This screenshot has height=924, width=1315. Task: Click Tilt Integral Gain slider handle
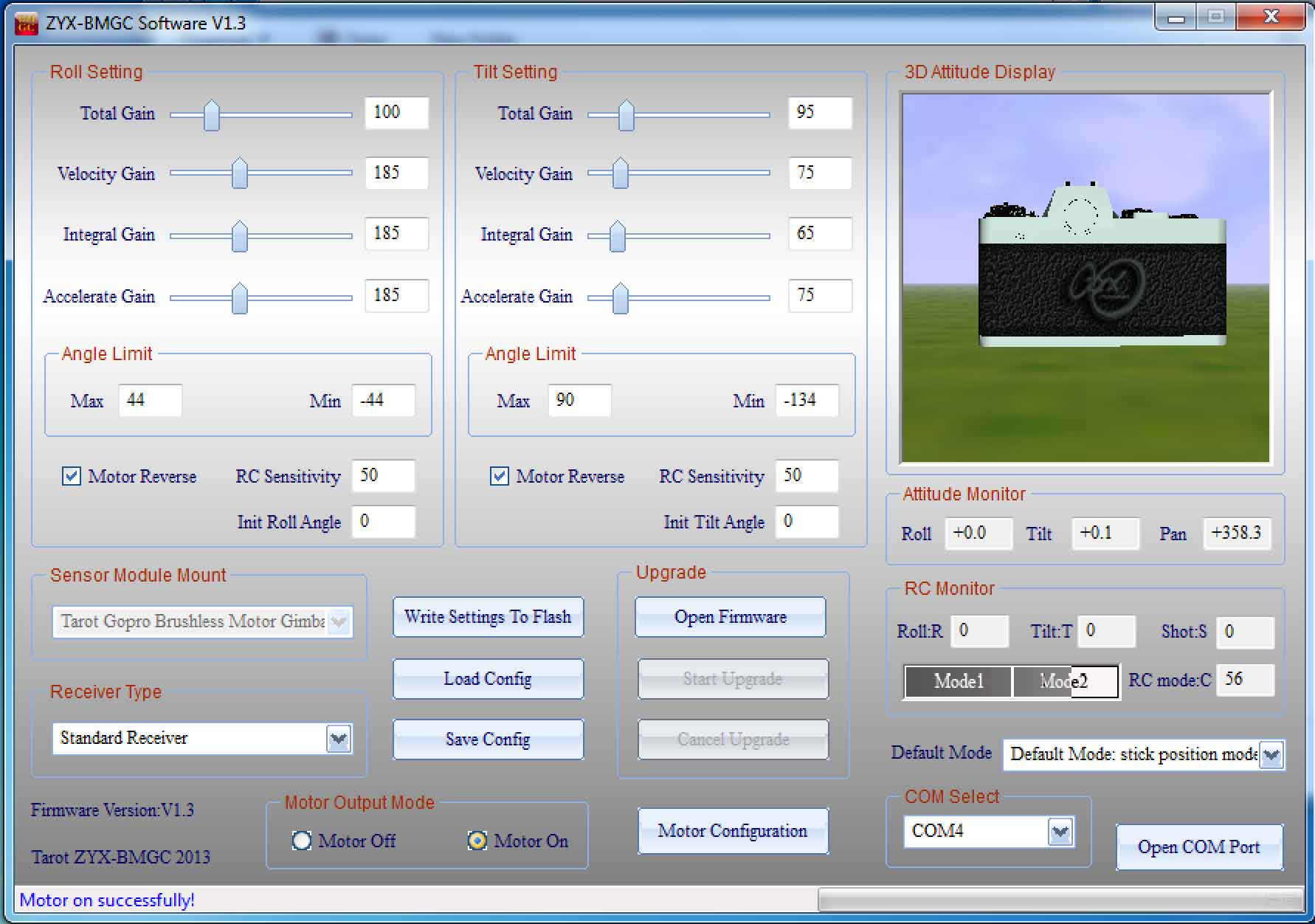(x=618, y=236)
